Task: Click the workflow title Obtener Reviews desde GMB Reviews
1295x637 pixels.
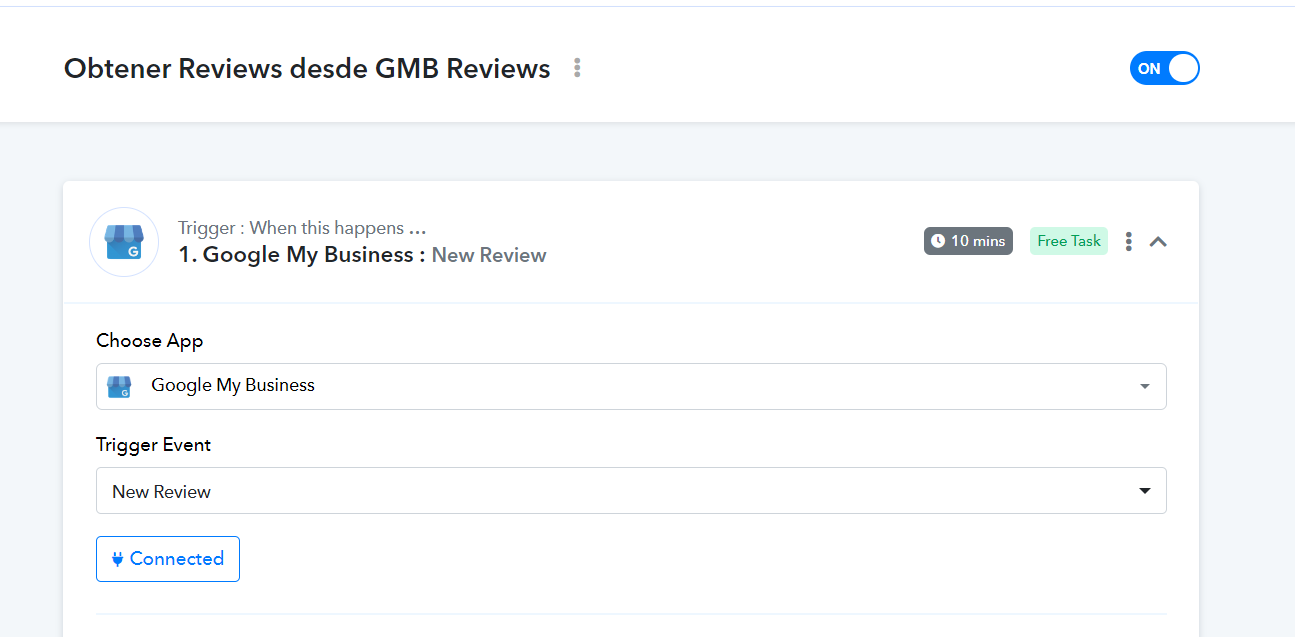Action: (x=307, y=68)
